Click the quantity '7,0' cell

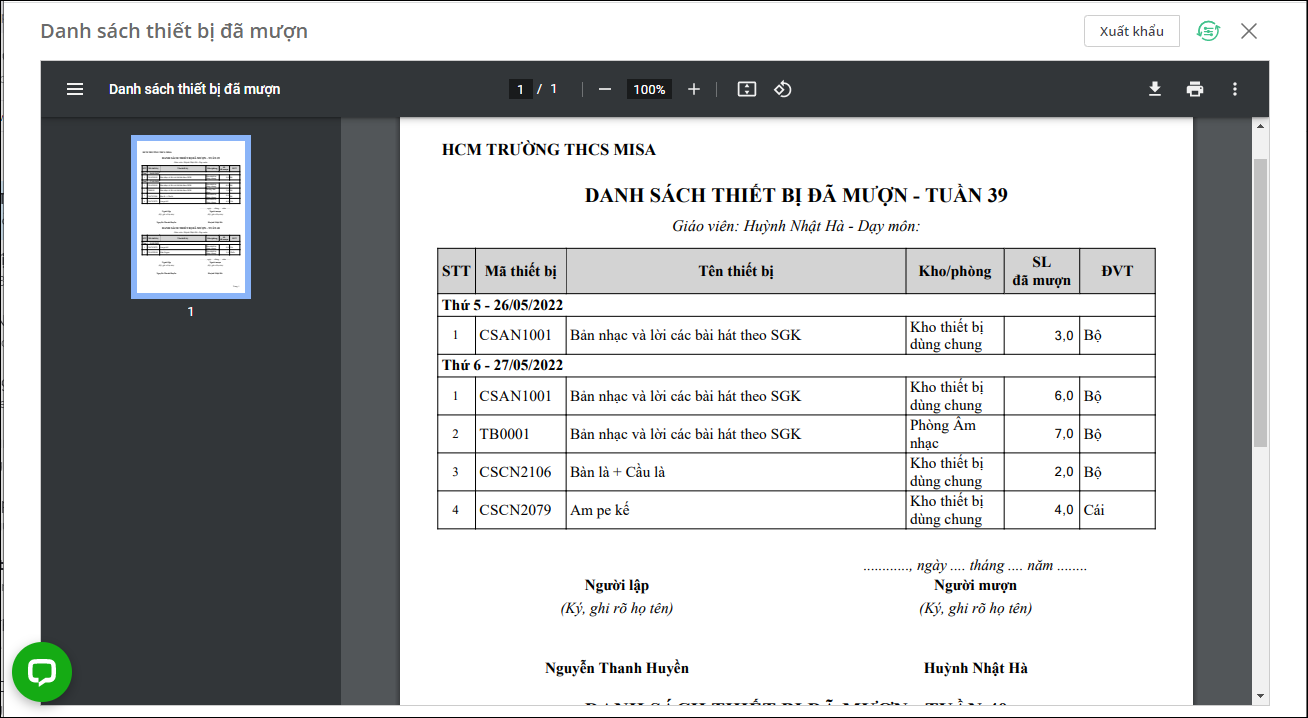click(1042, 434)
